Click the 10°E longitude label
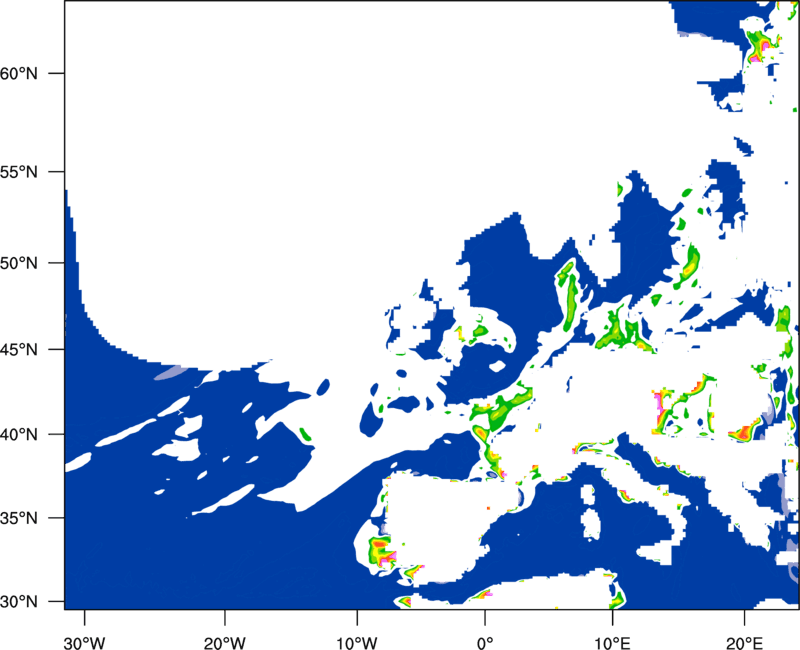This screenshot has width=800, height=650. pos(612,643)
